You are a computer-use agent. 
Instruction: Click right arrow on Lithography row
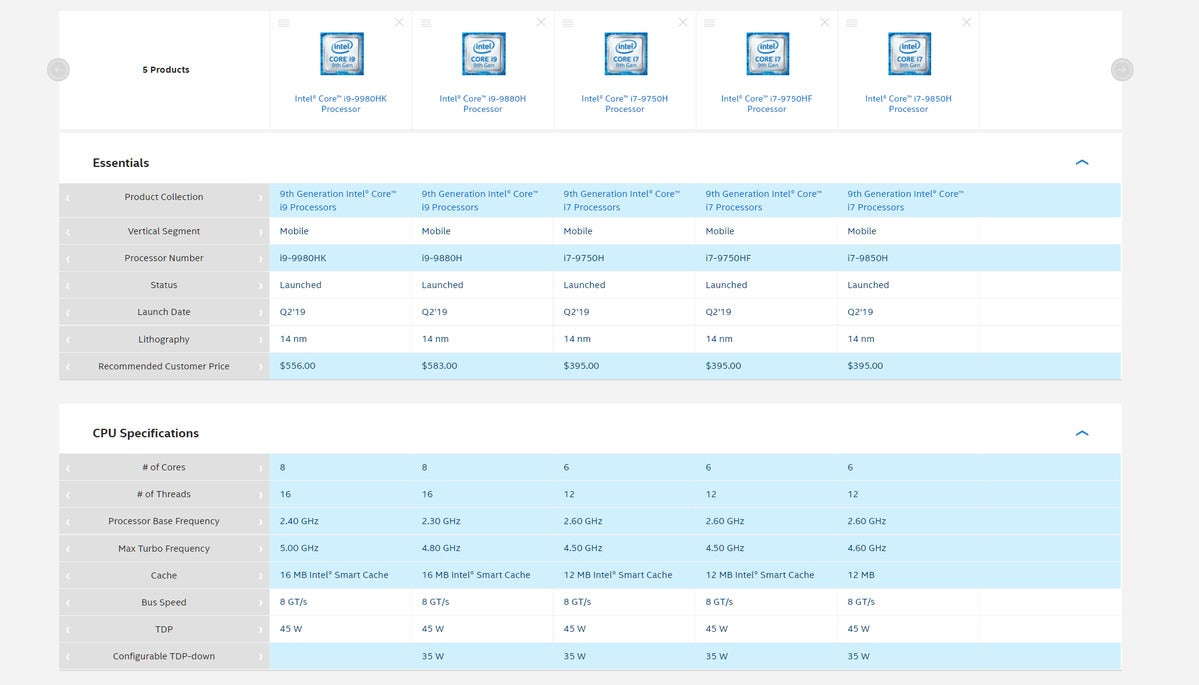pyautogui.click(x=261, y=339)
